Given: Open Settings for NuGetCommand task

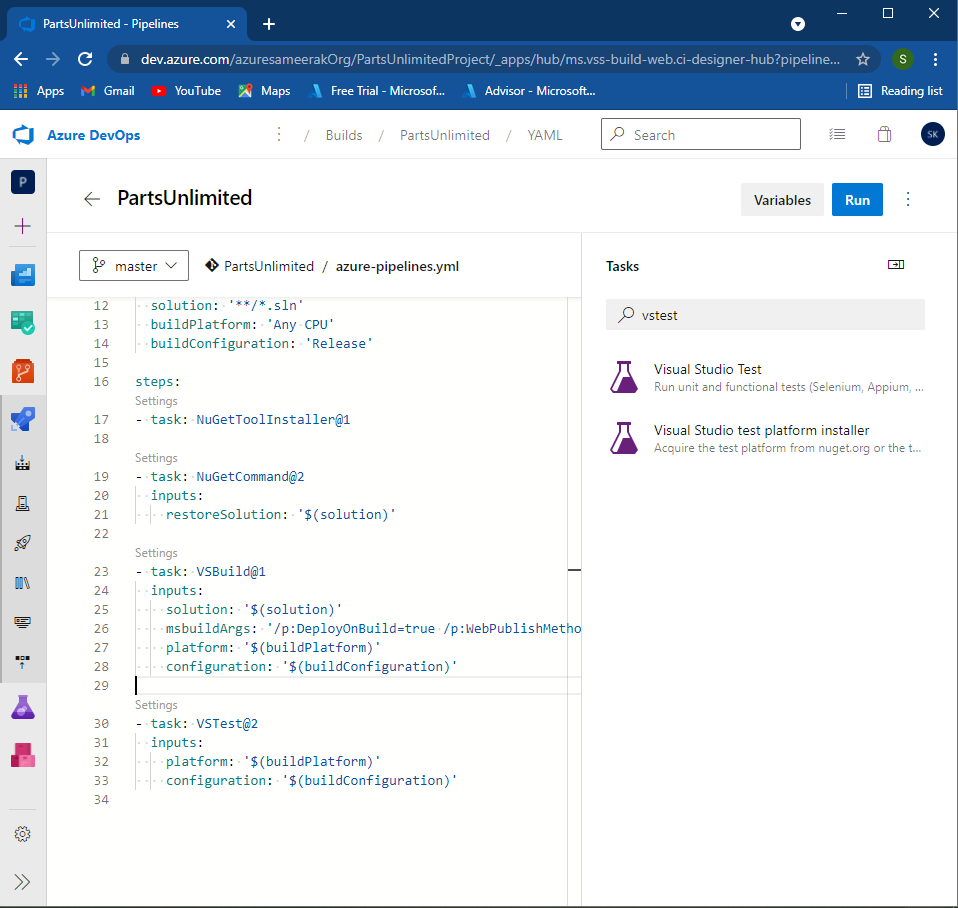Looking at the screenshot, I should pyautogui.click(x=156, y=458).
